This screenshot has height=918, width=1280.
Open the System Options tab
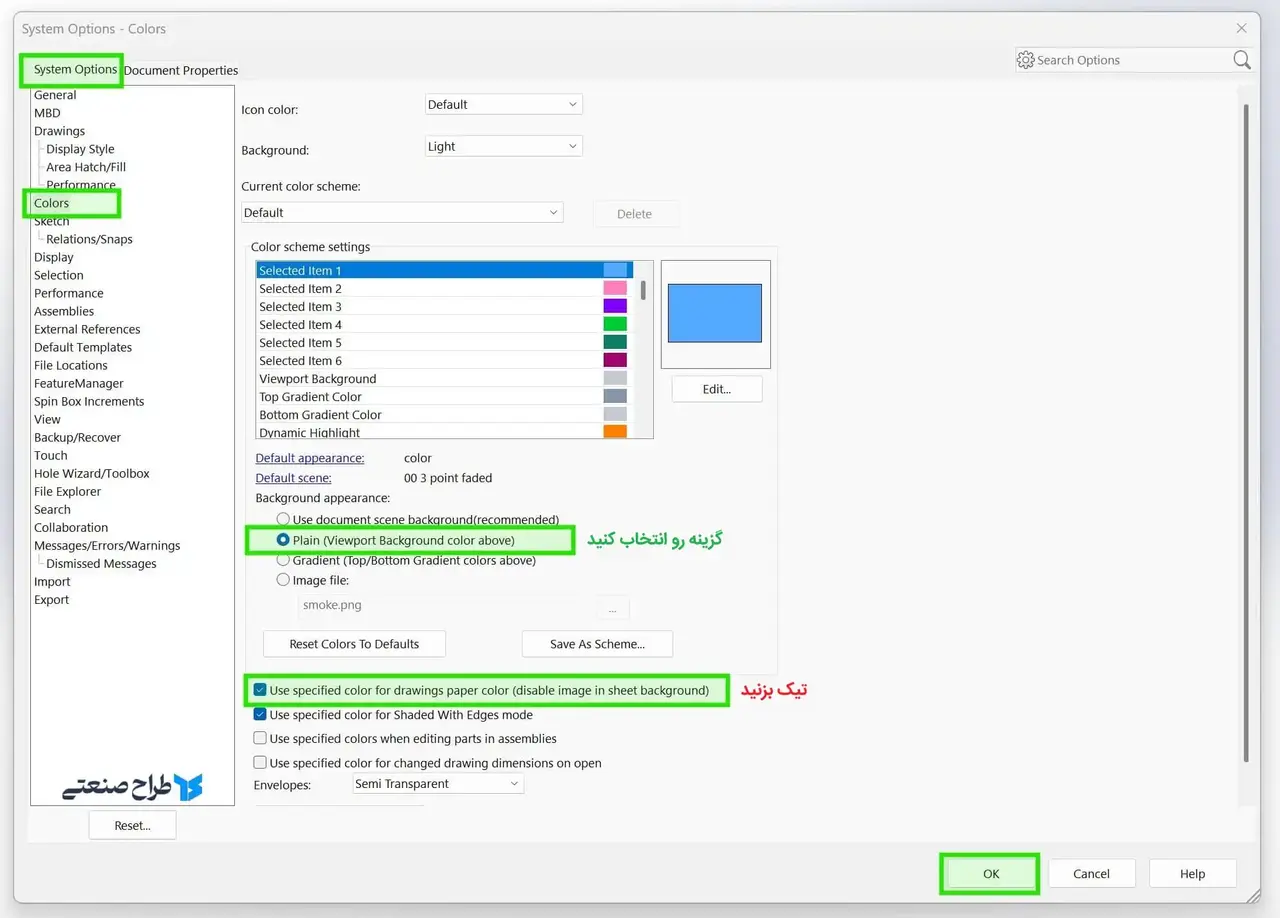[75, 70]
